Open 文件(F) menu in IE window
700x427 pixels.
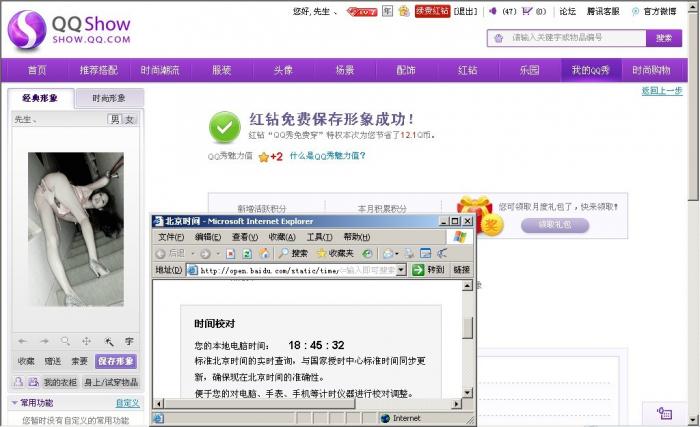point(171,237)
